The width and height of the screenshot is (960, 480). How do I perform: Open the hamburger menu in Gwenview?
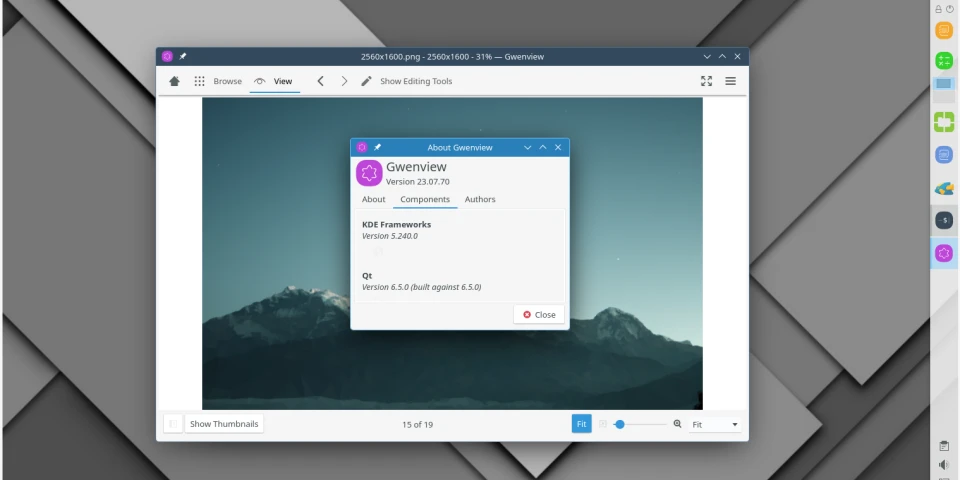click(x=731, y=81)
